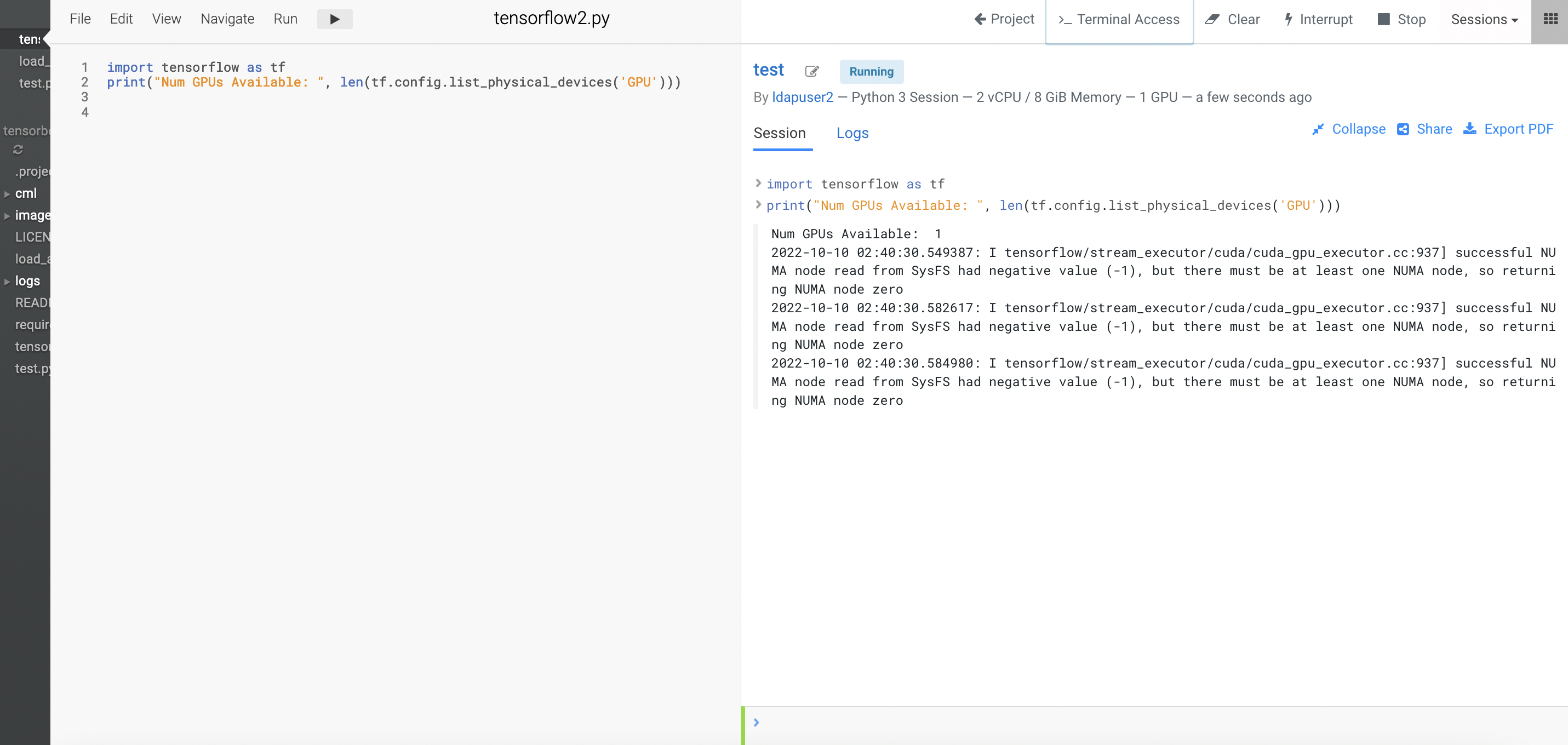The width and height of the screenshot is (1568, 745).
Task: Click the refresh icon in file sidebar
Action: pyautogui.click(x=18, y=150)
